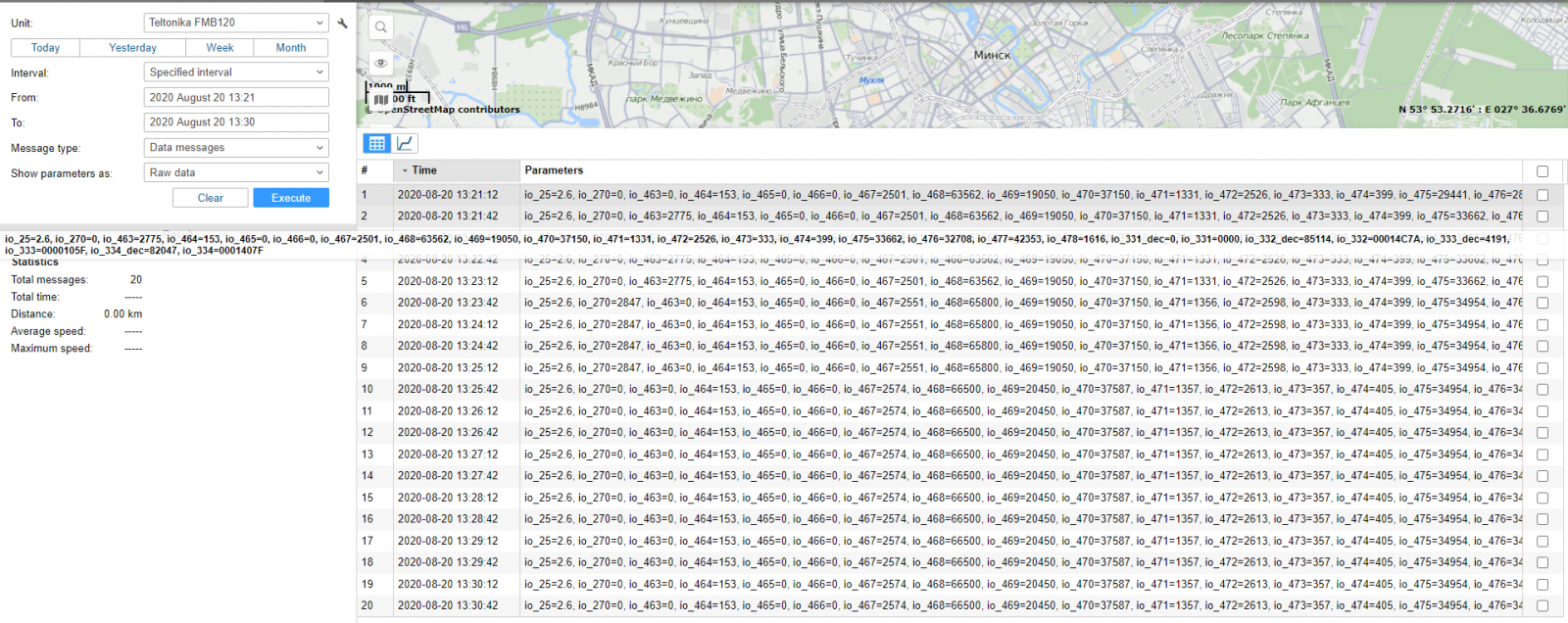This screenshot has height=623, width=1568.
Task: Open unit properties with the wrench icon
Action: 342,23
